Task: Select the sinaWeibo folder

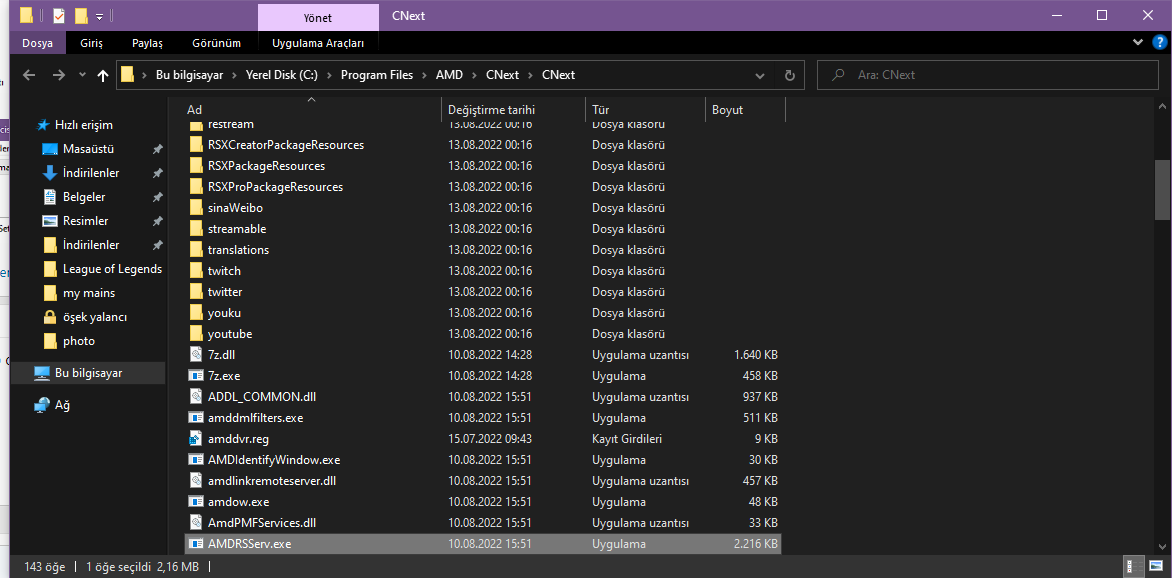Action: pos(482,207)
